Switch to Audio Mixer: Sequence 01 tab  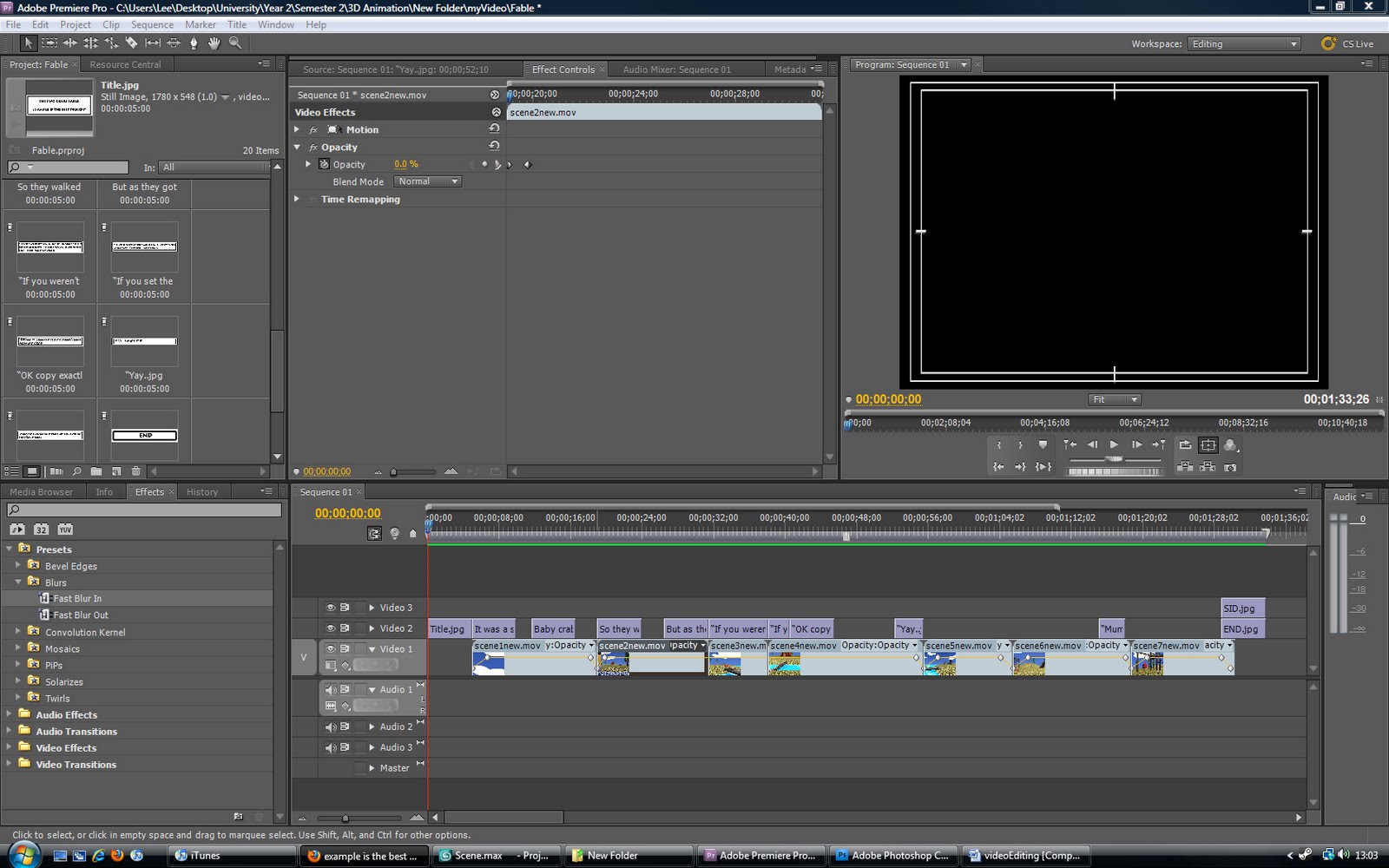676,69
